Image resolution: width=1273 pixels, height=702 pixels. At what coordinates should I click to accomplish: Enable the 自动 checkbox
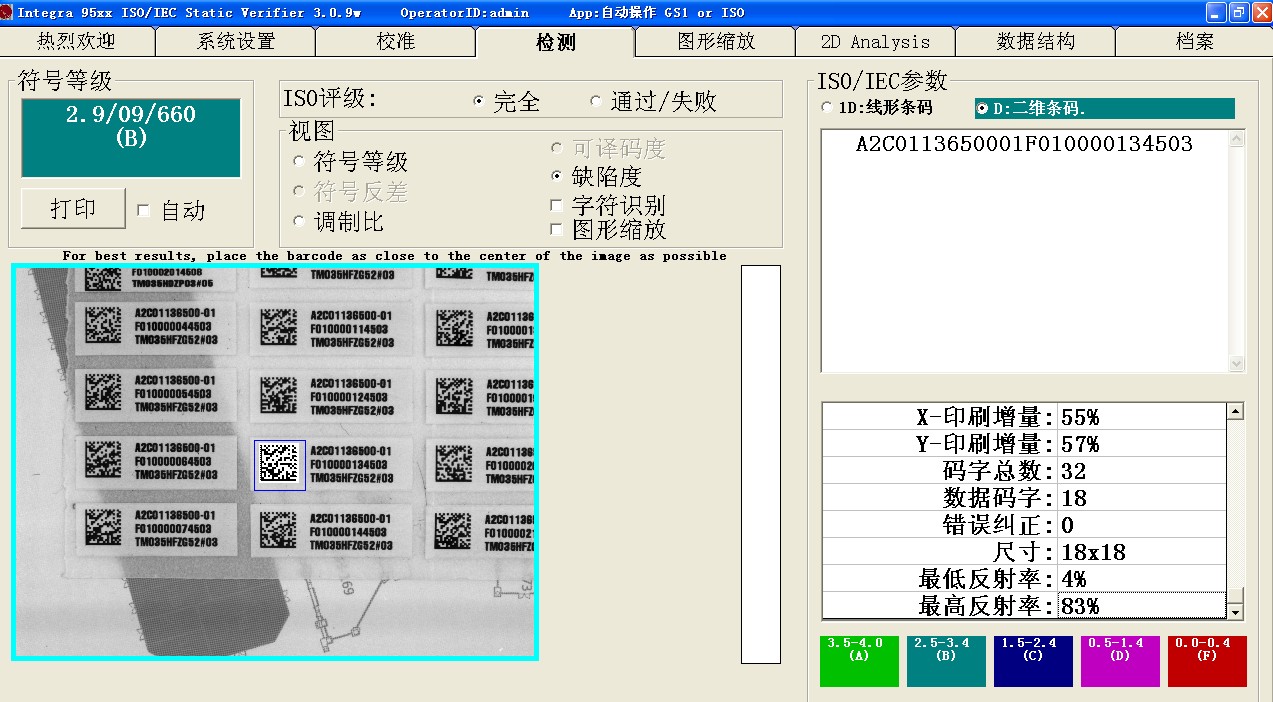coord(143,210)
